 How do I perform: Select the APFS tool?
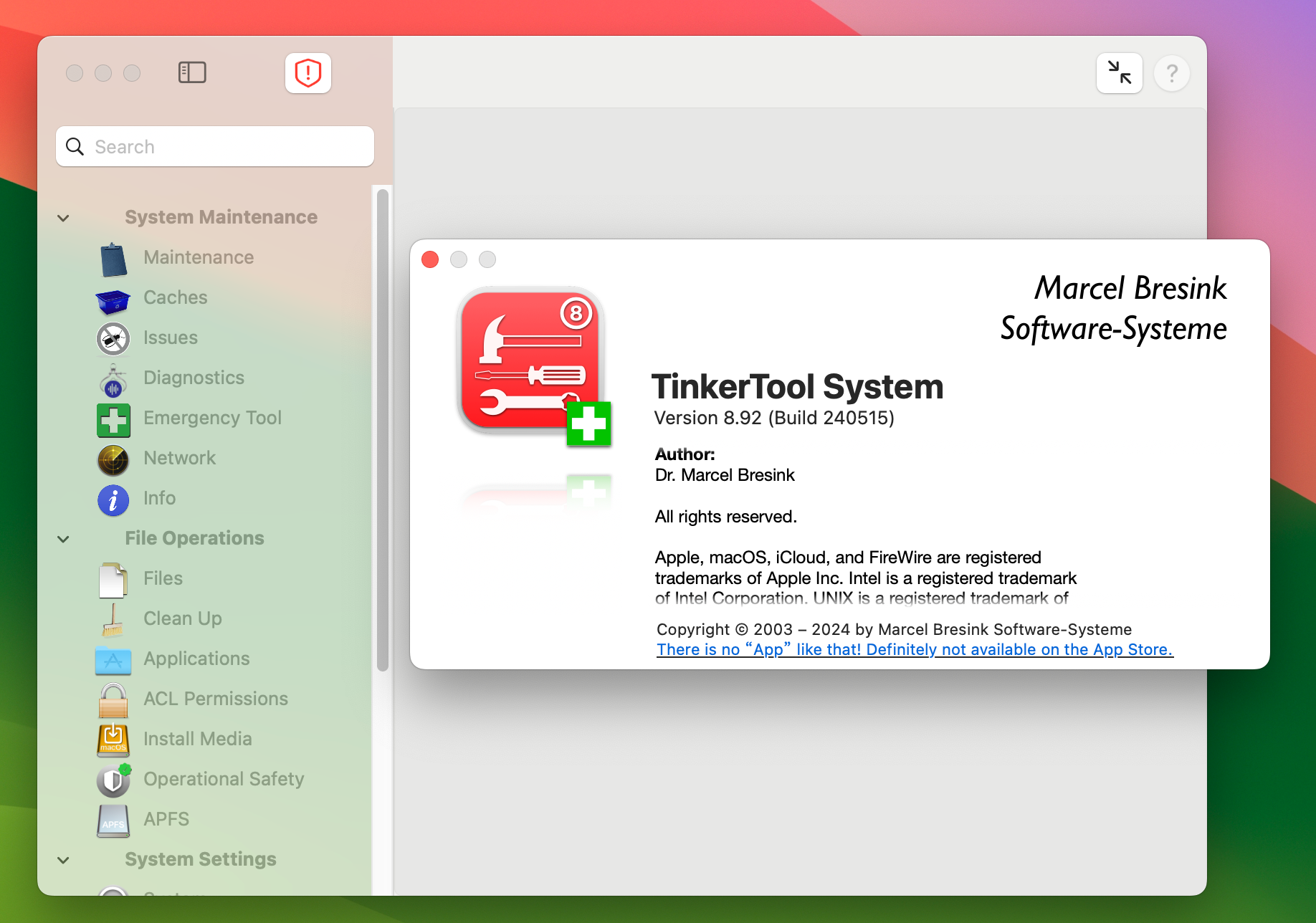point(165,819)
